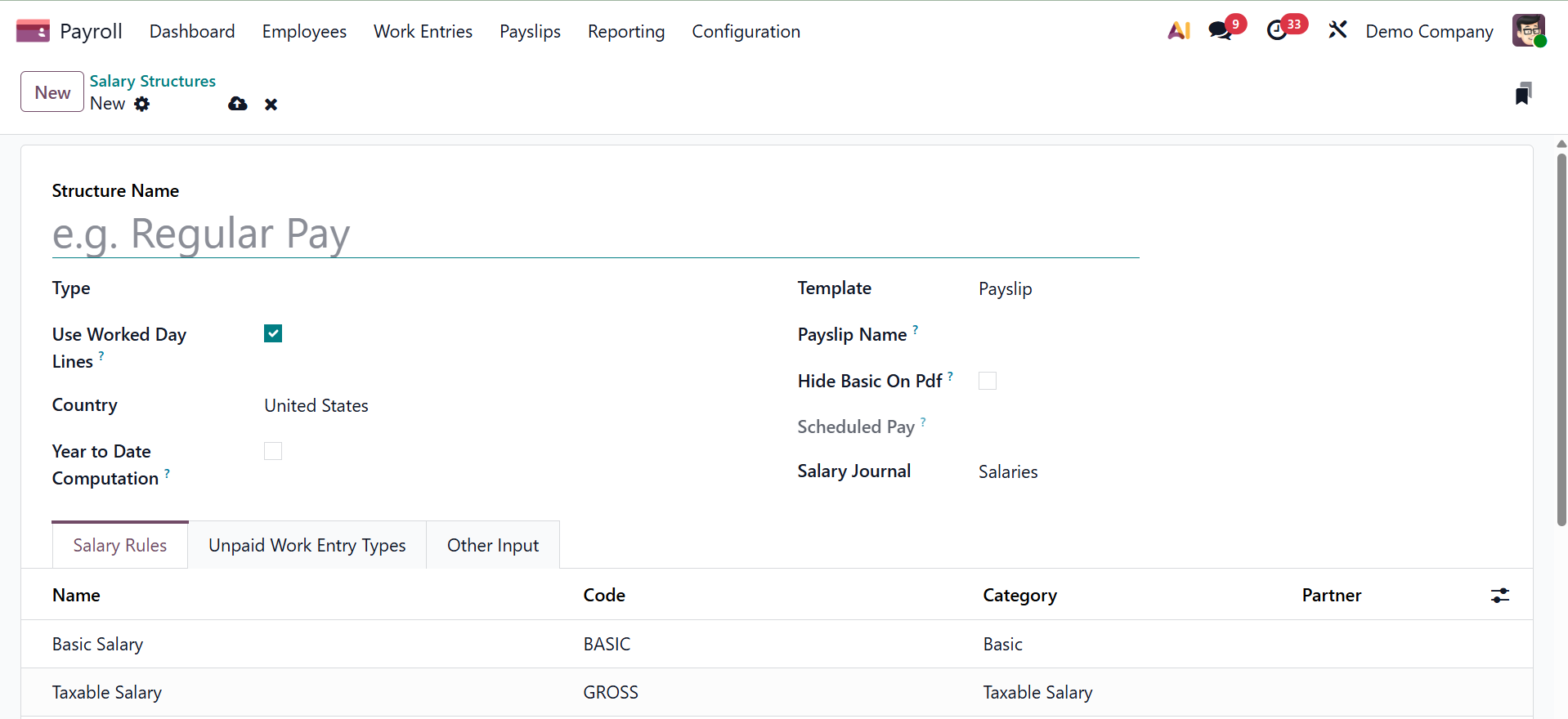The width and height of the screenshot is (1568, 719).
Task: Click the developer tools wrench icon
Action: tap(1337, 31)
